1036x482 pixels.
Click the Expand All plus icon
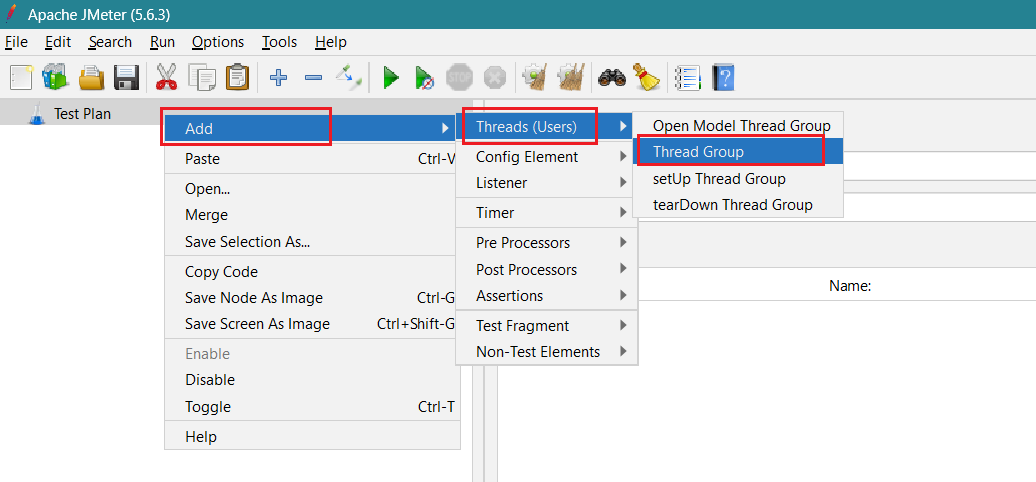coord(279,78)
